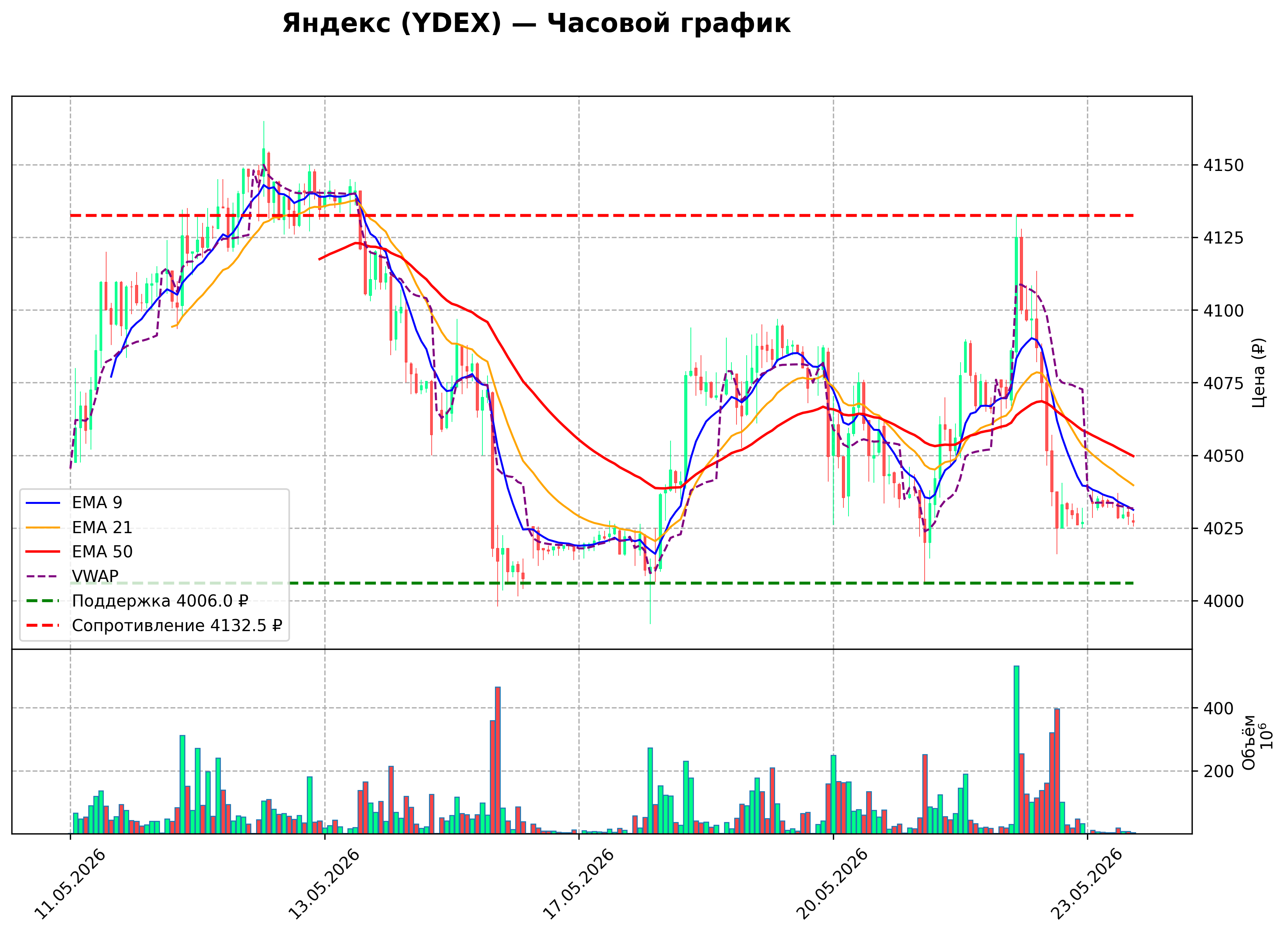The height and width of the screenshot is (934, 1288).
Task: Click the price axis label 4000
Action: pyautogui.click(x=1223, y=601)
